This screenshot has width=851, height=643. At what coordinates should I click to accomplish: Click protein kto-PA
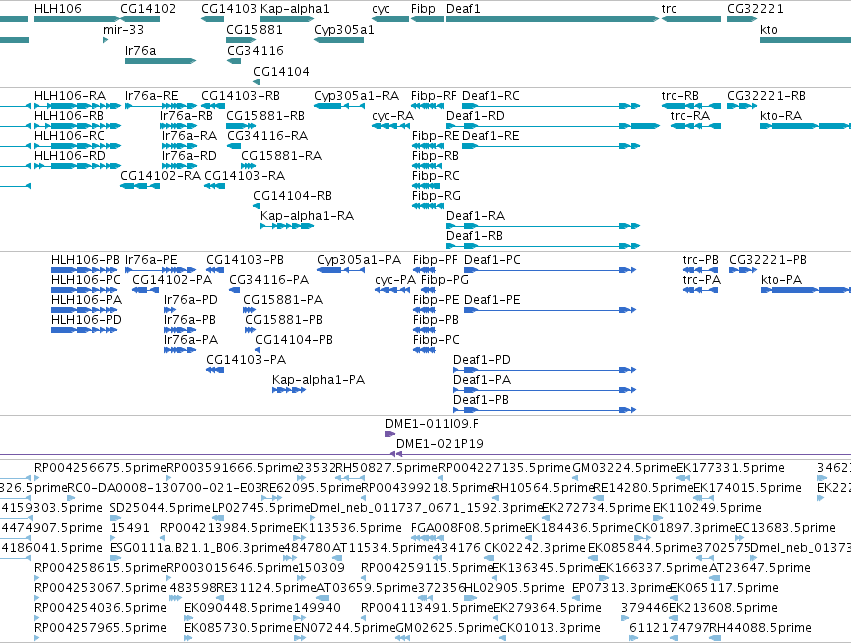point(806,290)
